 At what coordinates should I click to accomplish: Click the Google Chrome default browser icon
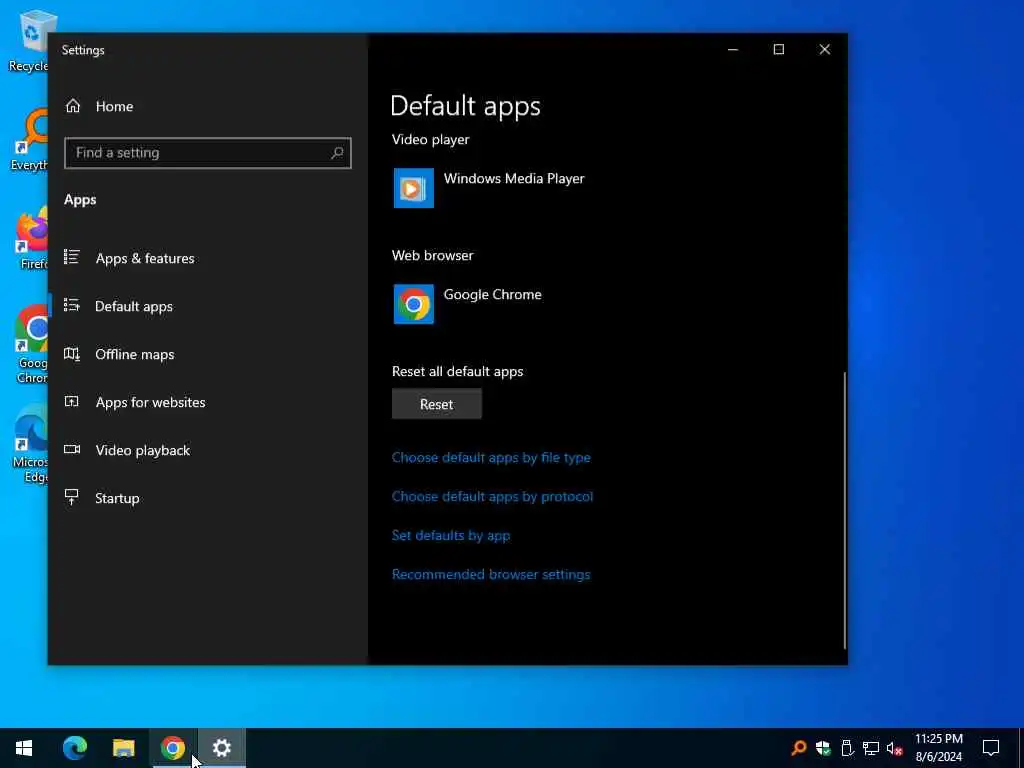click(x=413, y=304)
